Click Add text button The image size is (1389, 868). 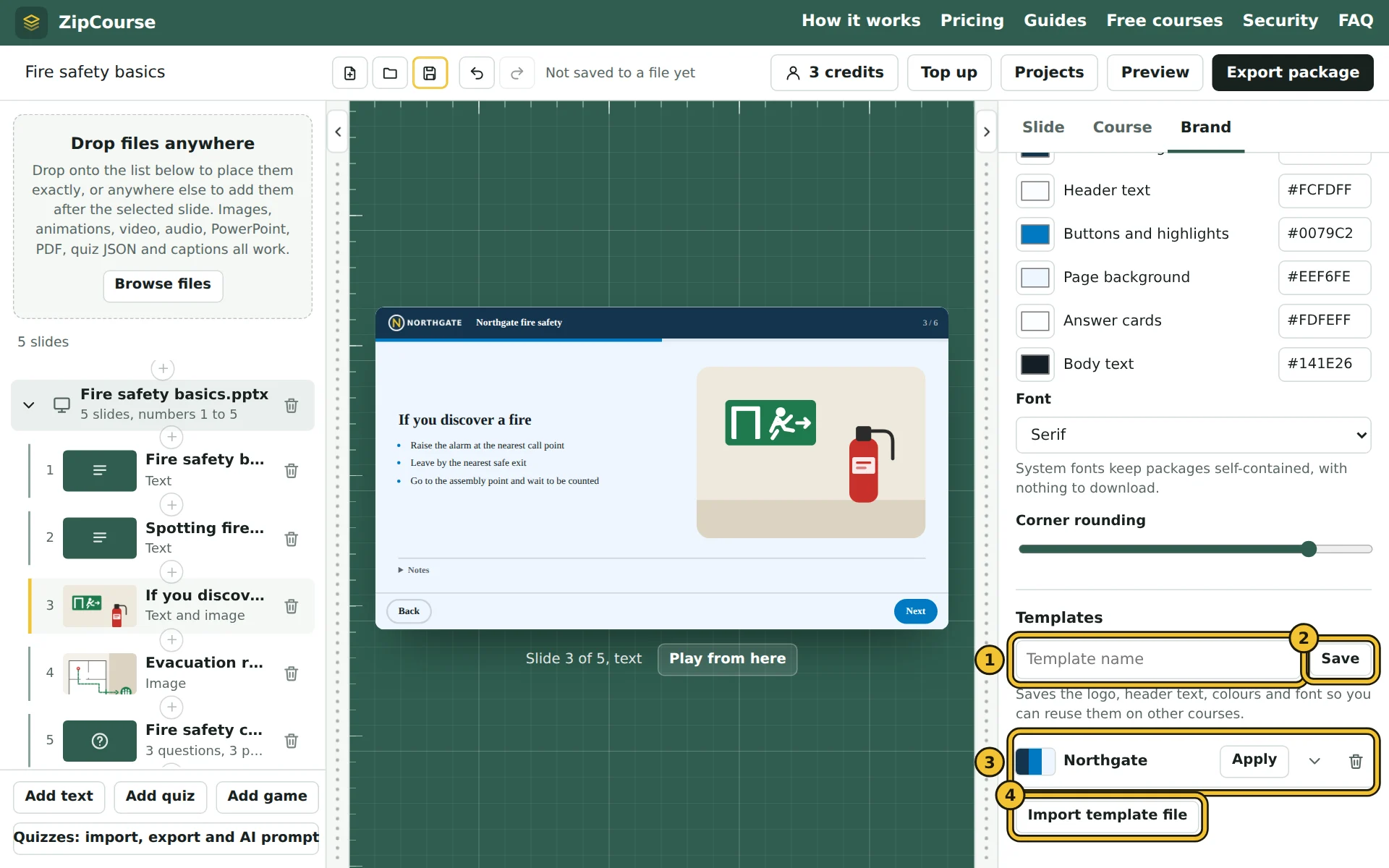coord(59,797)
